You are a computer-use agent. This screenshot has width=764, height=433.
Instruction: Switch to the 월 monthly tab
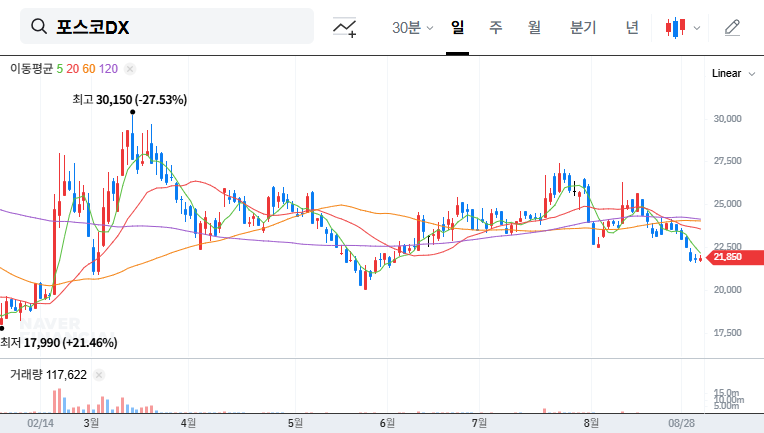(534, 27)
